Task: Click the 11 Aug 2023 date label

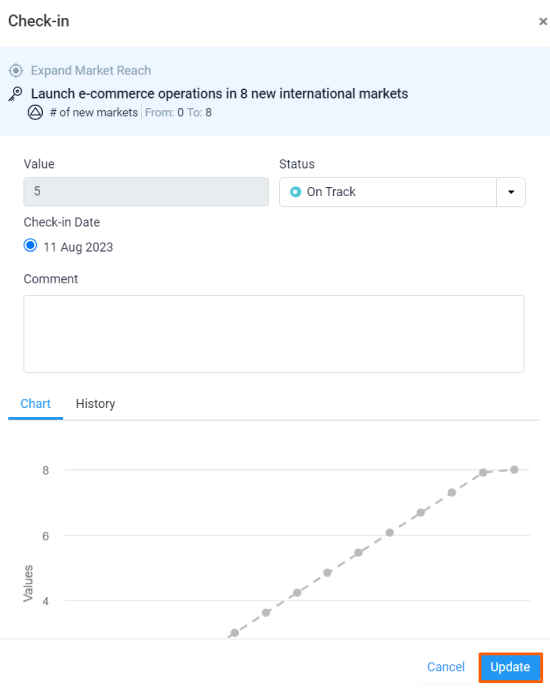Action: click(x=78, y=247)
